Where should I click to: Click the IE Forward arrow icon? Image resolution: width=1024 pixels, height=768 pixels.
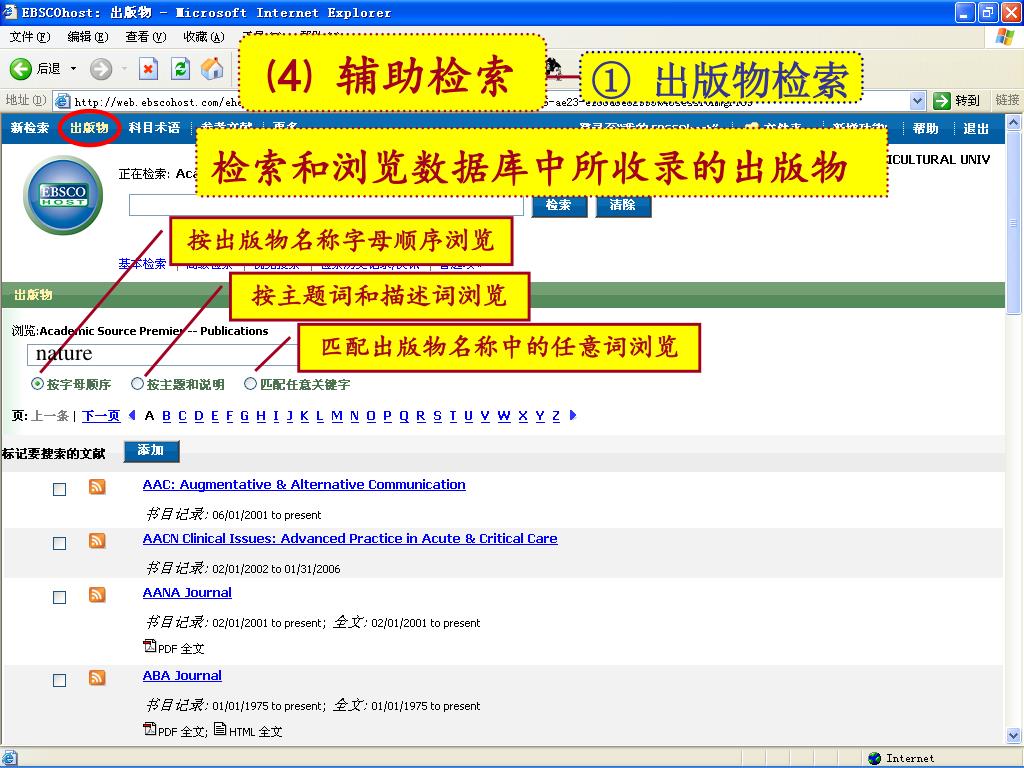coord(101,69)
